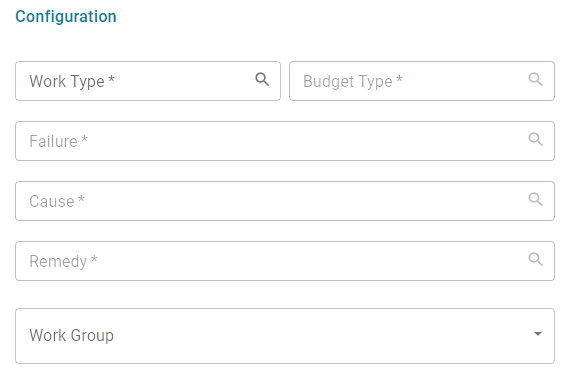Click the Configuration section heading
This screenshot has height=384, width=572.
(66, 17)
